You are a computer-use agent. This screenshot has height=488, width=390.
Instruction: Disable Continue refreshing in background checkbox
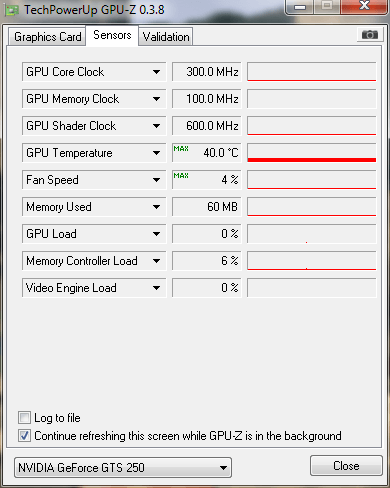[x=24, y=436]
